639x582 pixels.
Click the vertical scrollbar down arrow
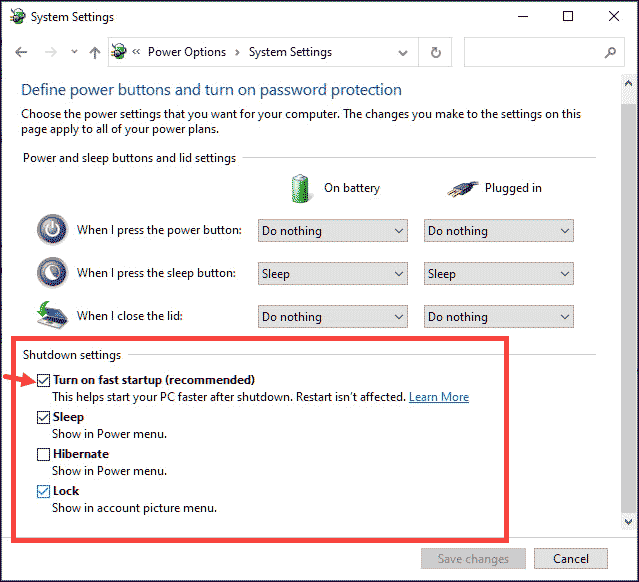[628, 522]
